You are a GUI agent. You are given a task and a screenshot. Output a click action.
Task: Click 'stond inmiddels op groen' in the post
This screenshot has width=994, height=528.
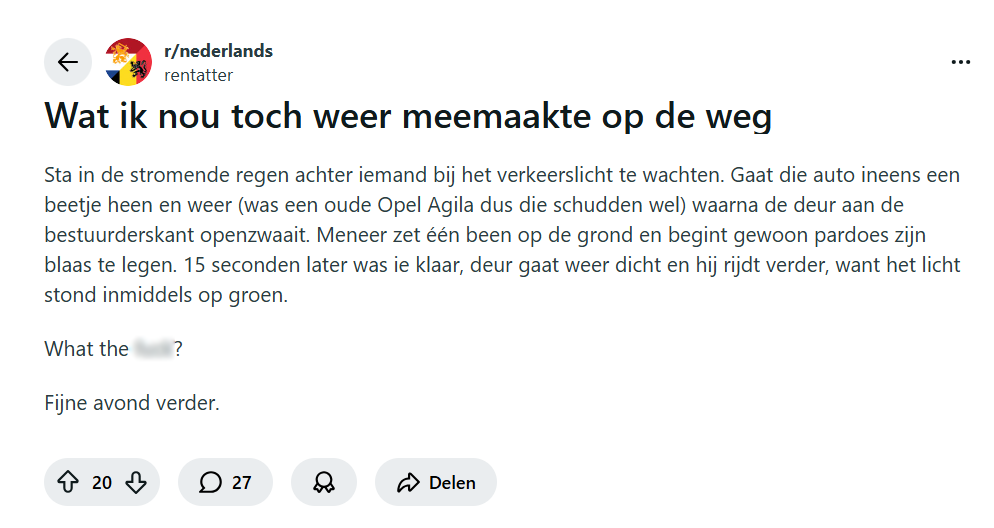pyautogui.click(x=166, y=297)
